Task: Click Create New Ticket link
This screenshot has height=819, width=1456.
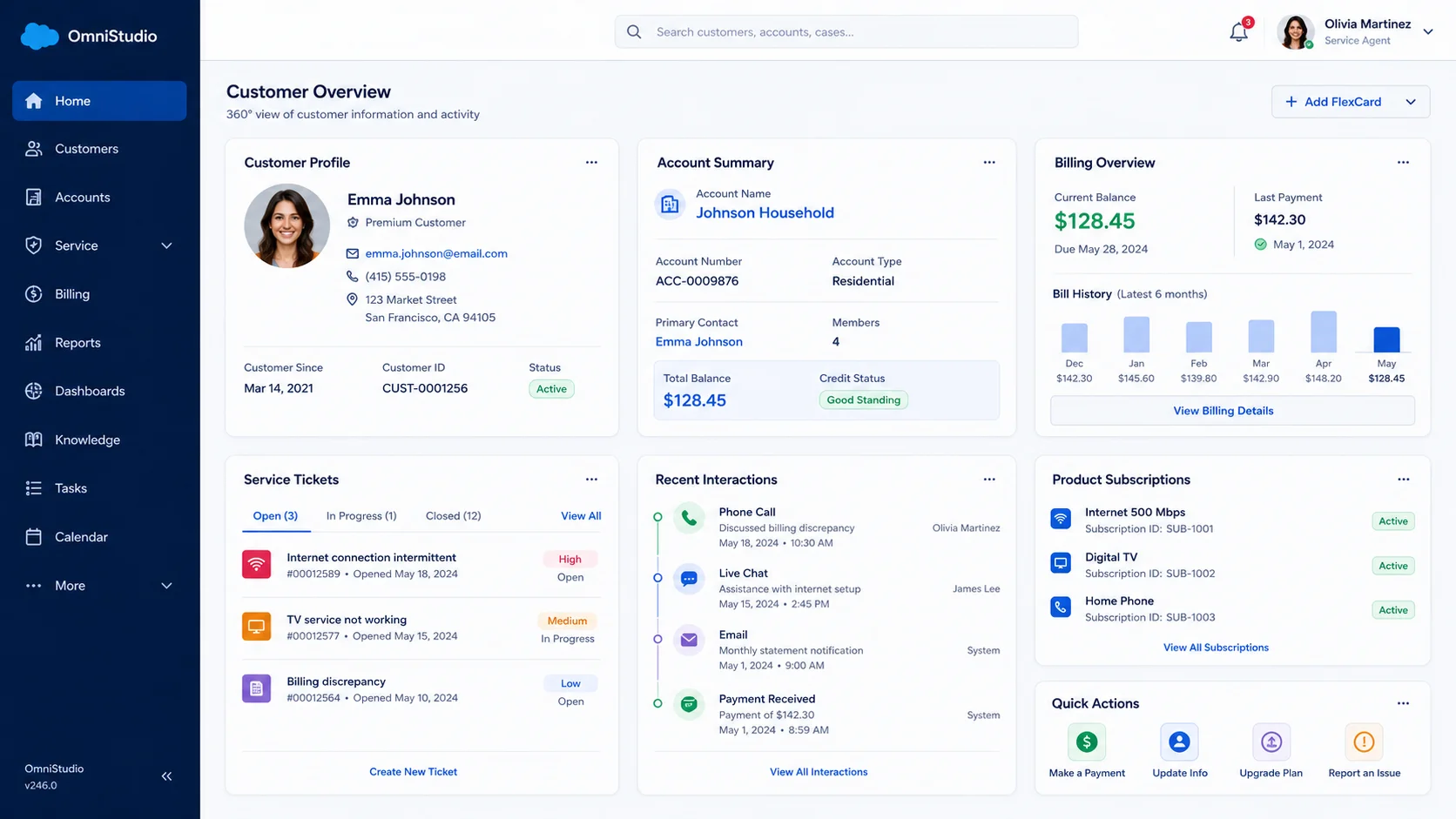Action: click(413, 772)
